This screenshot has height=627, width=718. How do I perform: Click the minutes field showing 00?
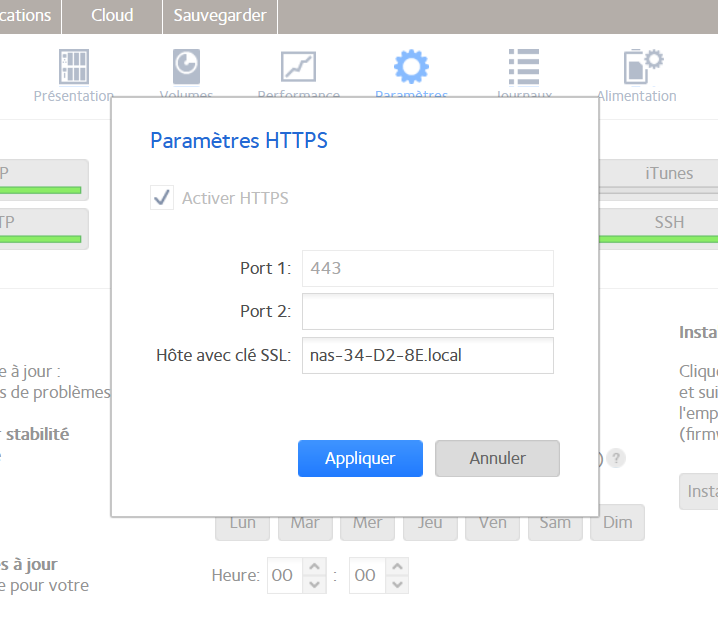click(367, 575)
